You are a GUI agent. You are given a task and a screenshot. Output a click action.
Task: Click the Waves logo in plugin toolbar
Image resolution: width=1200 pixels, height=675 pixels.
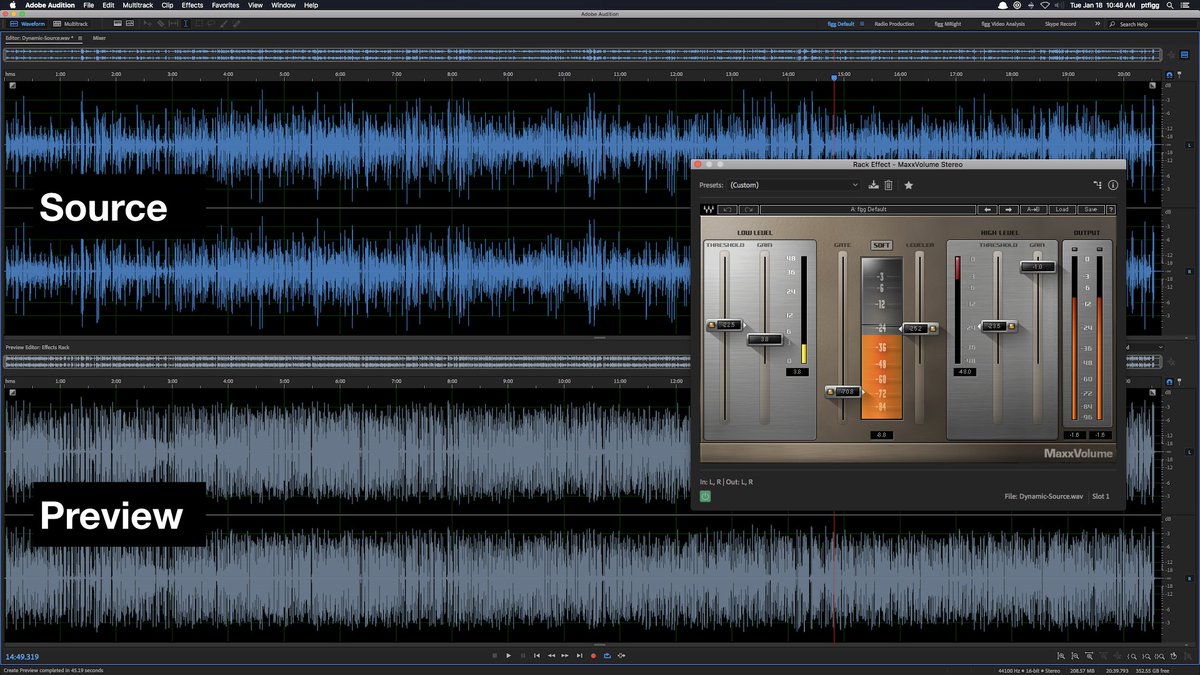click(709, 210)
